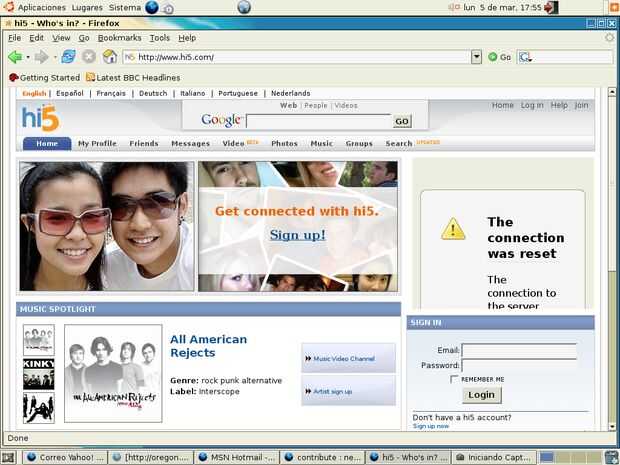The height and width of the screenshot is (465, 620).
Task: Click the Sign up! link
Action: pyautogui.click(x=297, y=235)
